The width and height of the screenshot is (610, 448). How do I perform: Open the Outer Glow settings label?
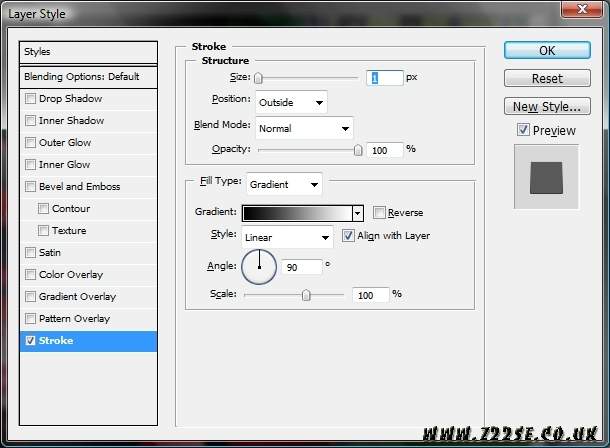[x=65, y=143]
